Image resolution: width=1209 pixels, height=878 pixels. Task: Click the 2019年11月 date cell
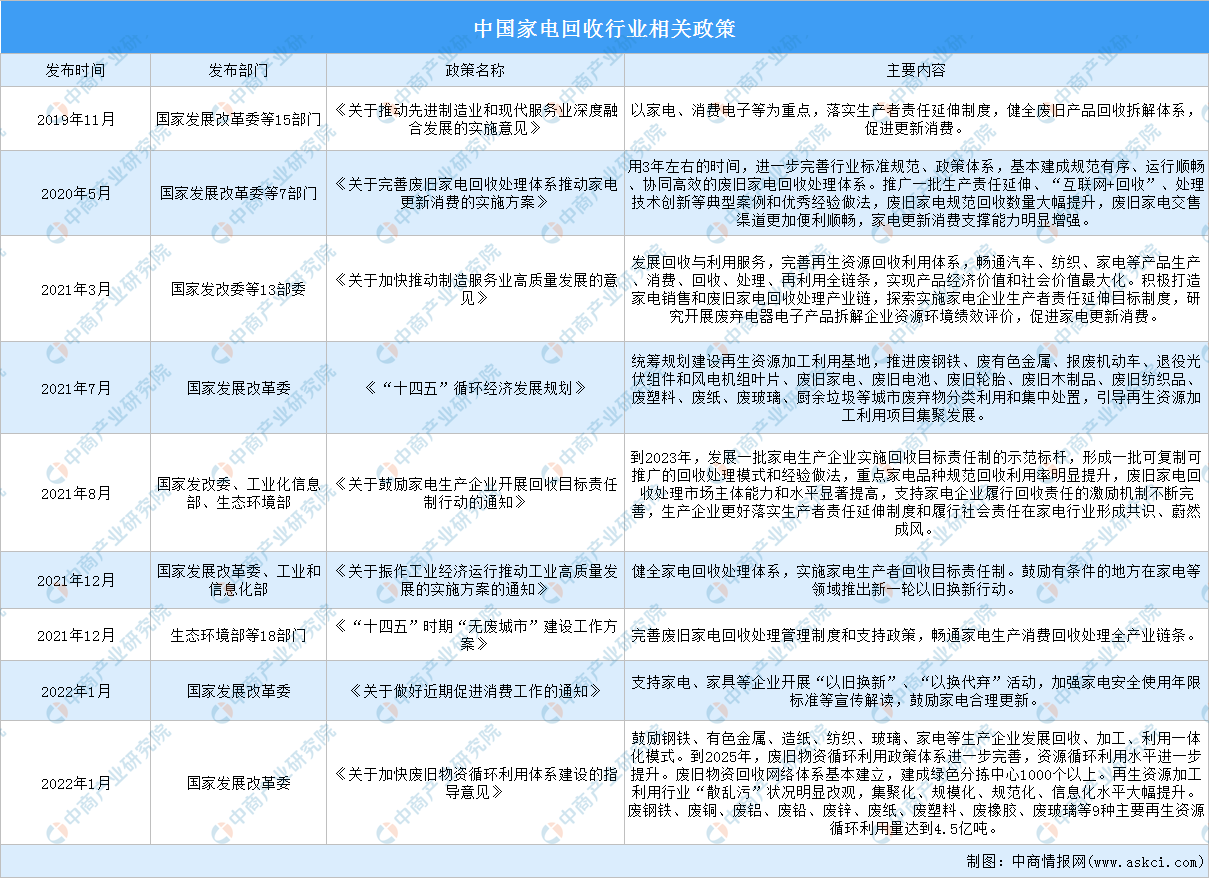75,119
